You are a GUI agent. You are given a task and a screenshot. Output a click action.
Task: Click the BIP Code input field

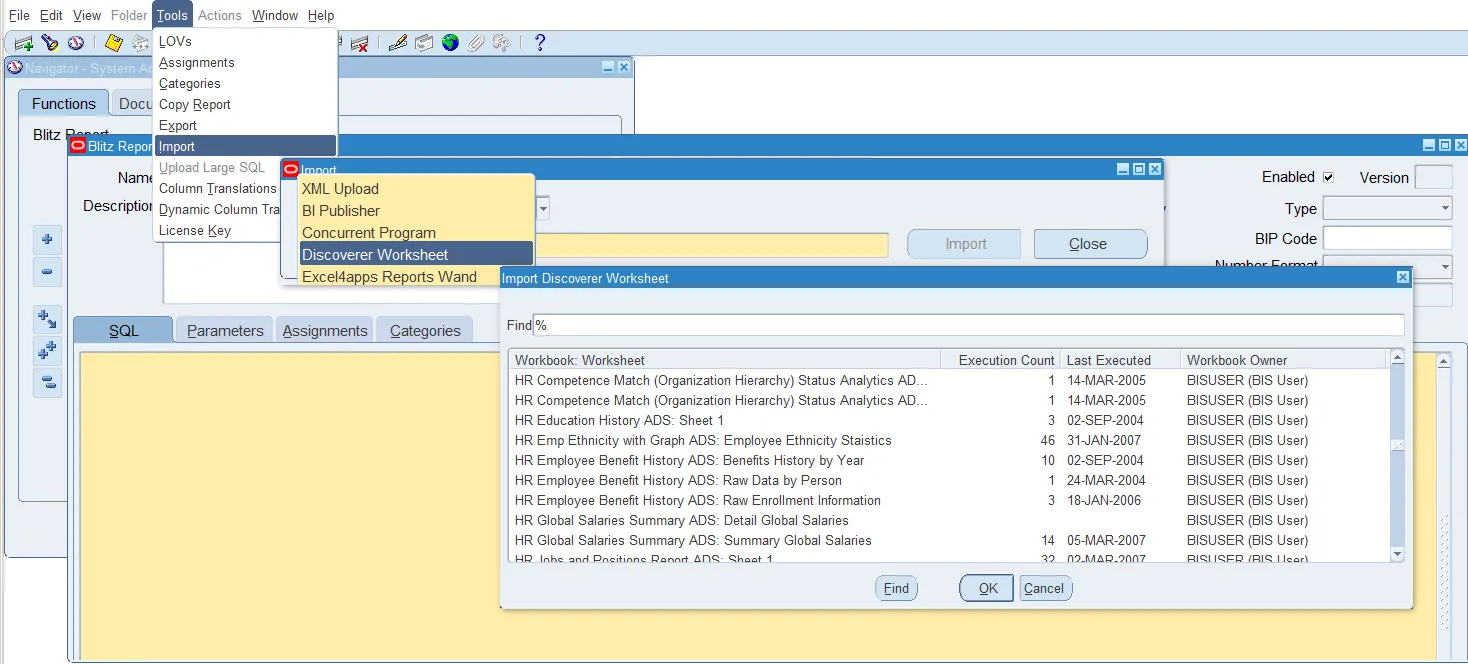(x=1387, y=238)
